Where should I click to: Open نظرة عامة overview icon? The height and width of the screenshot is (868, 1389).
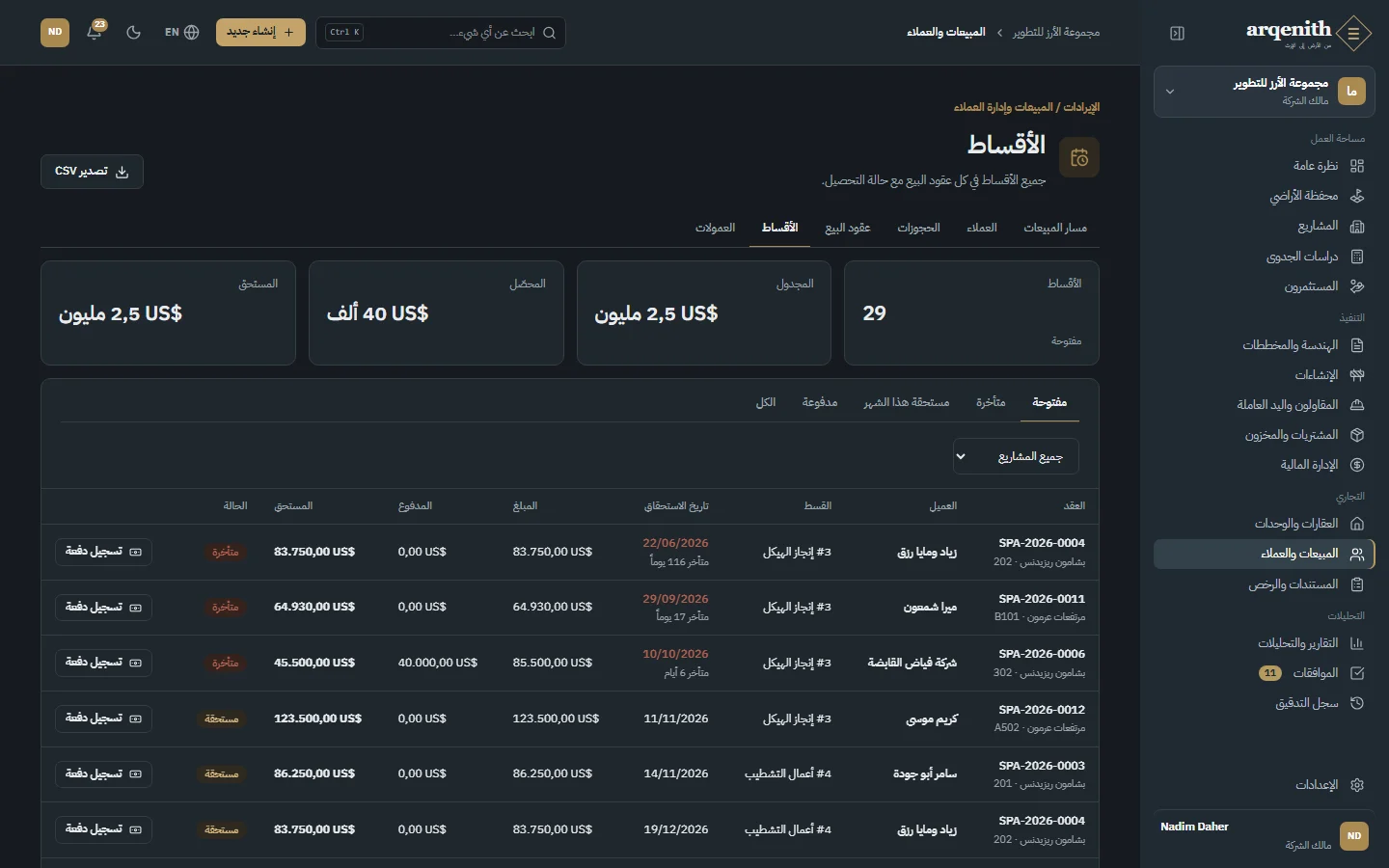[x=1357, y=166]
